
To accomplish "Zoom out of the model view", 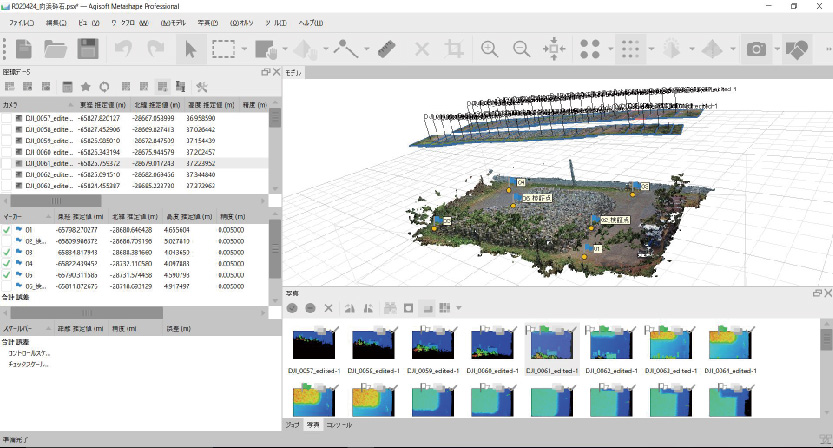I will (x=522, y=49).
